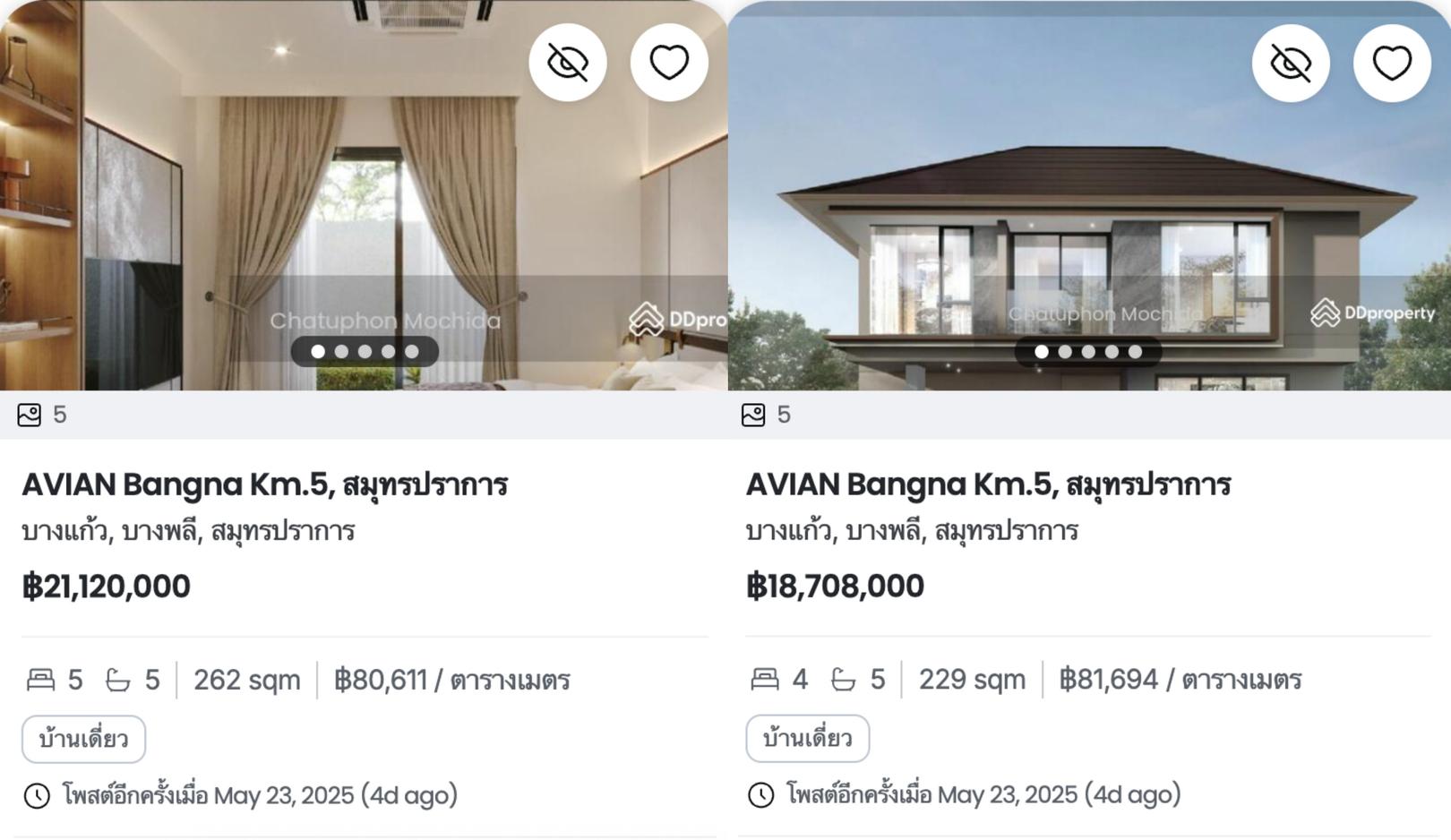Viewport: 1451px width, 840px height.
Task: Open photo count icon on right listing
Action: point(753,415)
